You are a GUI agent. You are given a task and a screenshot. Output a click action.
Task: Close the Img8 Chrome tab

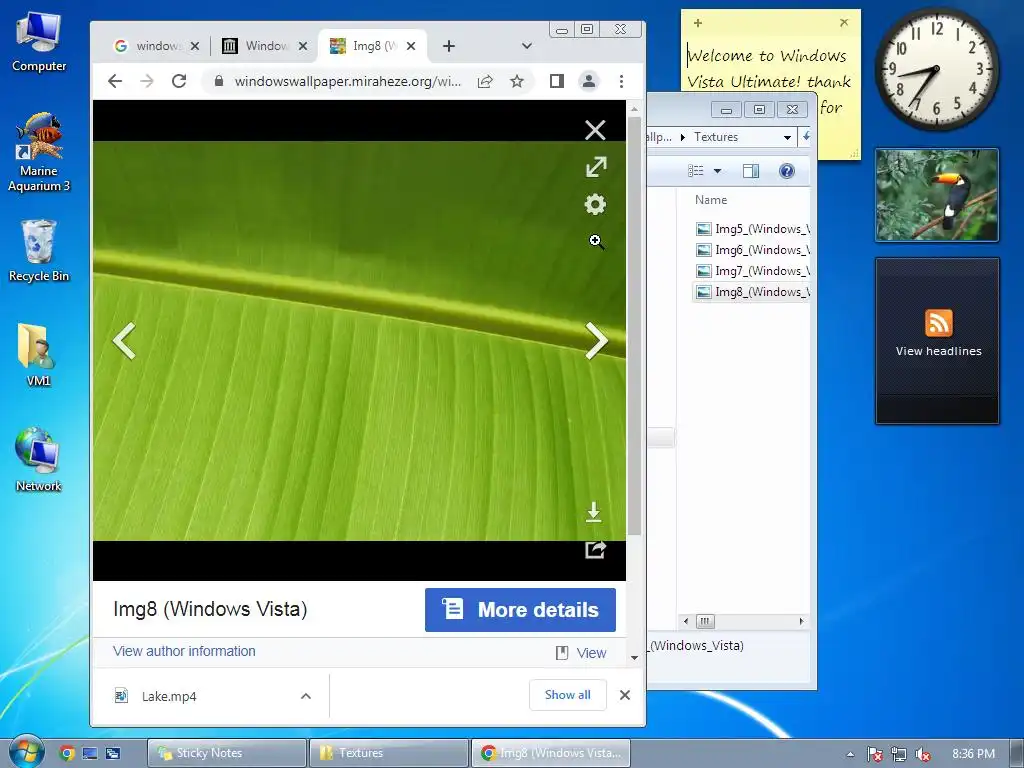point(411,46)
